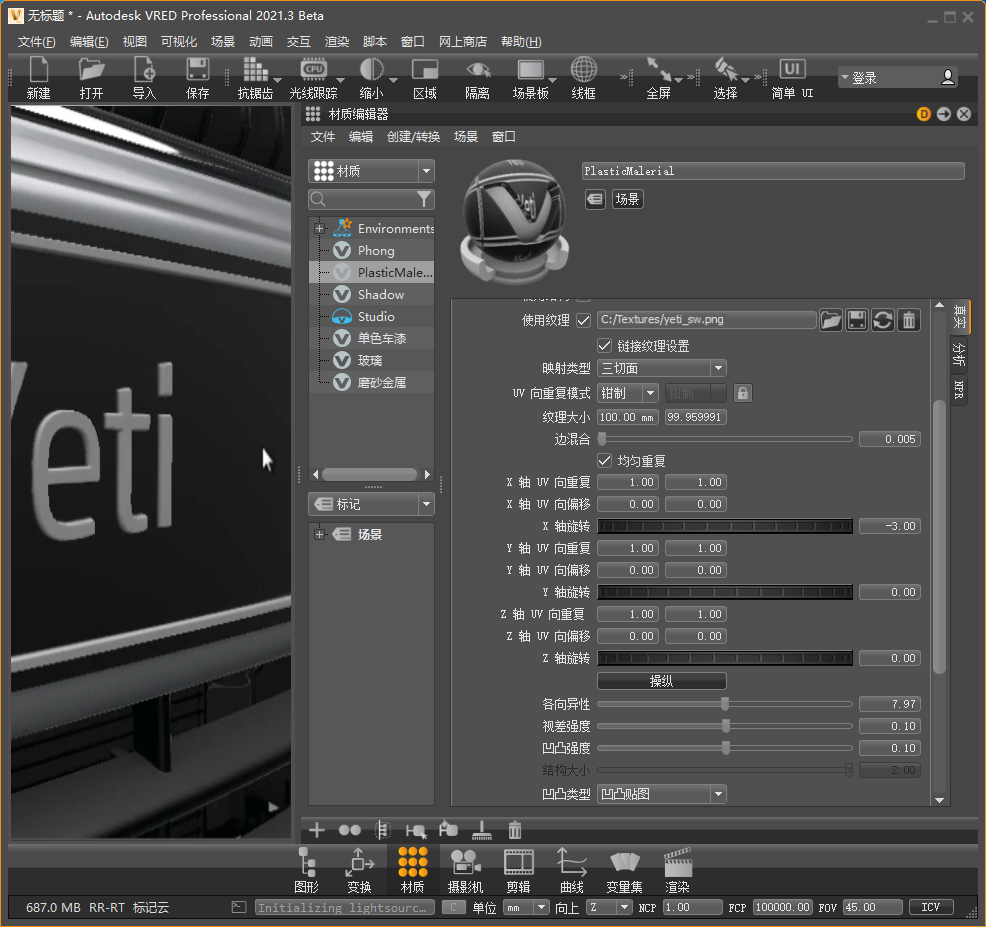The height and width of the screenshot is (927, 986).
Task: Select the 磨砂金属 material
Action: tap(382, 382)
